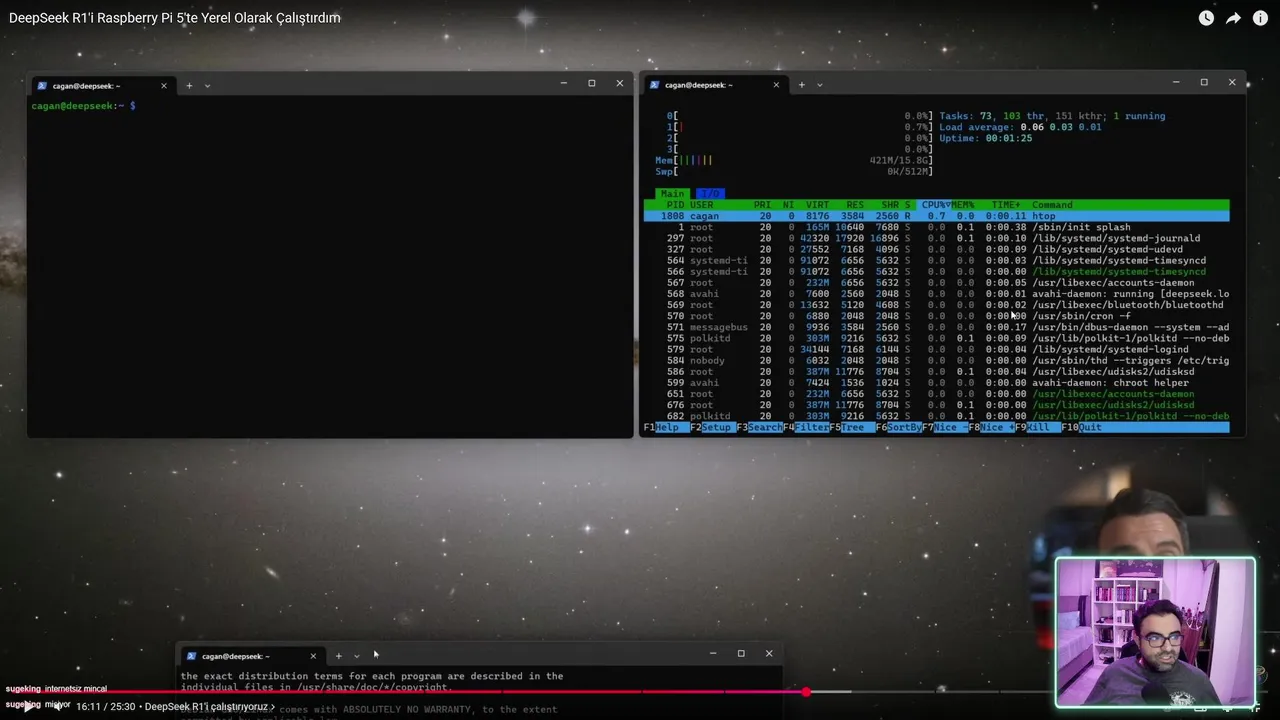Close the bottom terminal's cagan@deepseek tab
The image size is (1280, 720).
313,656
